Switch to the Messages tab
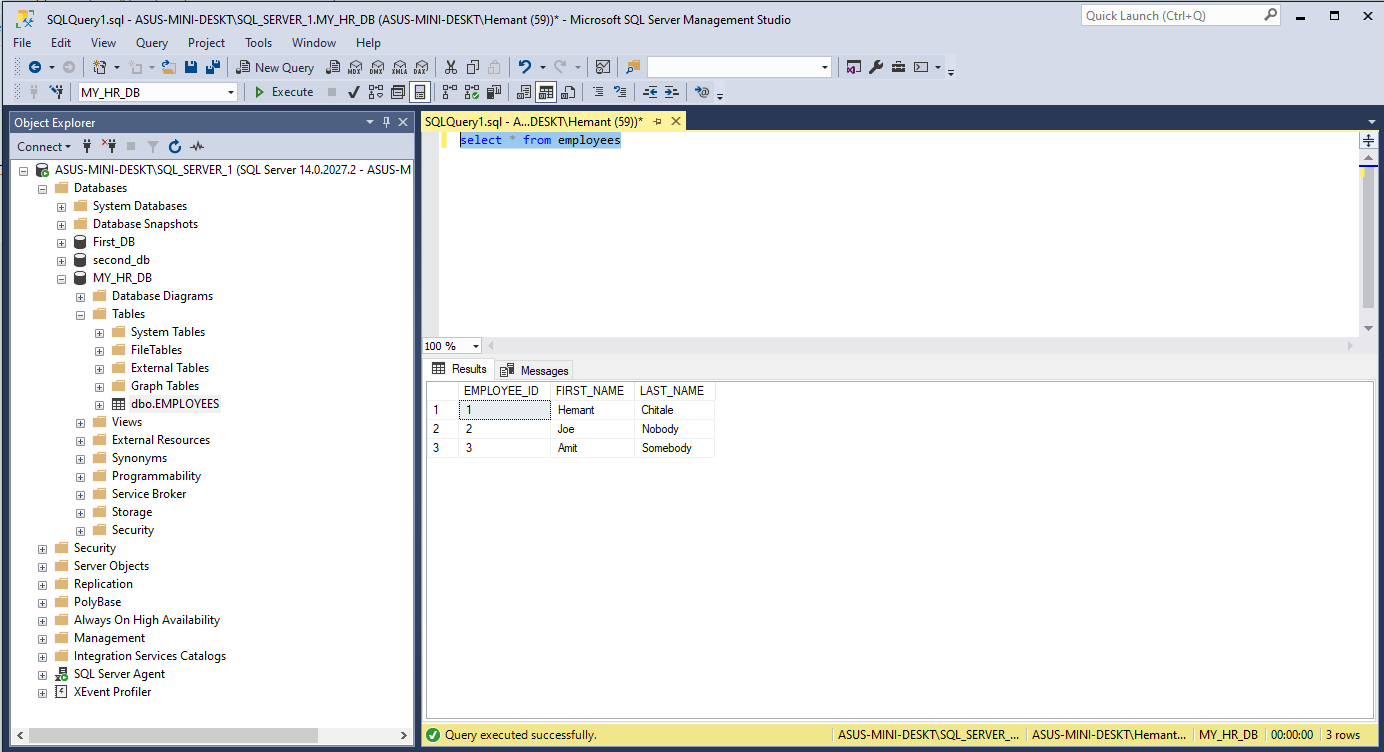Viewport: 1384px width, 752px height. coord(535,370)
